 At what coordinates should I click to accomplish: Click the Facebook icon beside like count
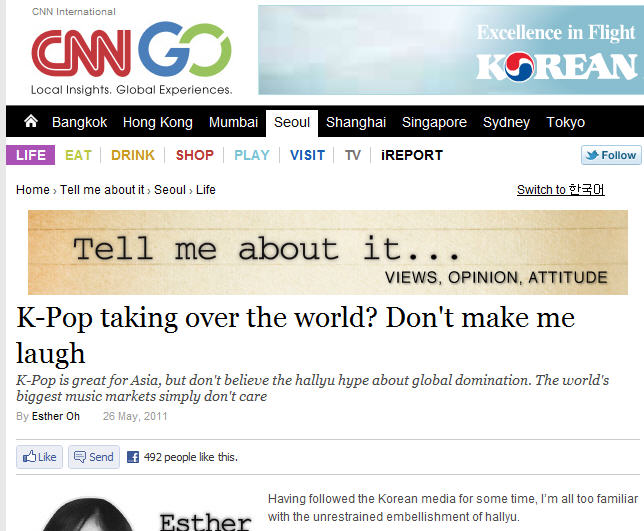(x=132, y=457)
